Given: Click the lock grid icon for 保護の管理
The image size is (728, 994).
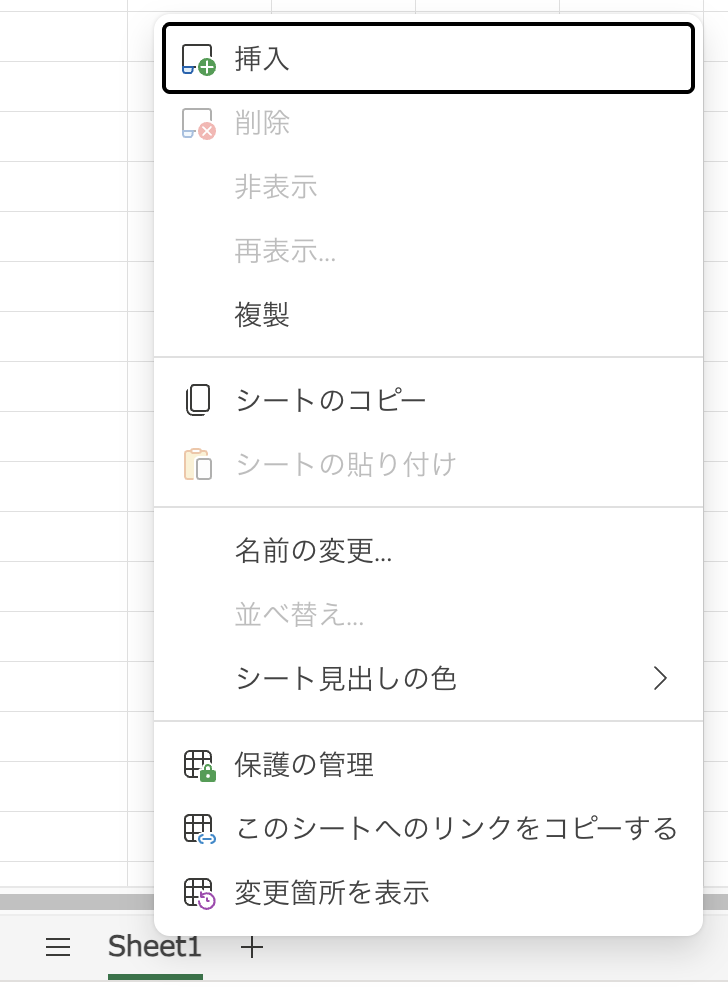Looking at the screenshot, I should point(199,765).
